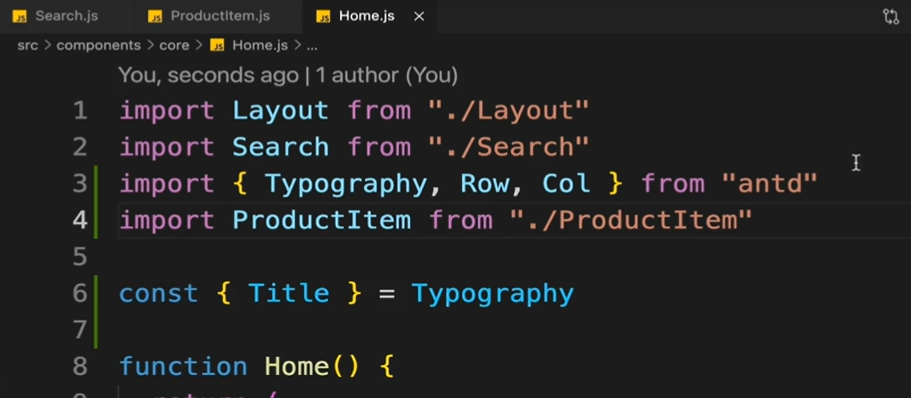Click the "antd" string on line 3
911x398 pixels.
click(769, 184)
